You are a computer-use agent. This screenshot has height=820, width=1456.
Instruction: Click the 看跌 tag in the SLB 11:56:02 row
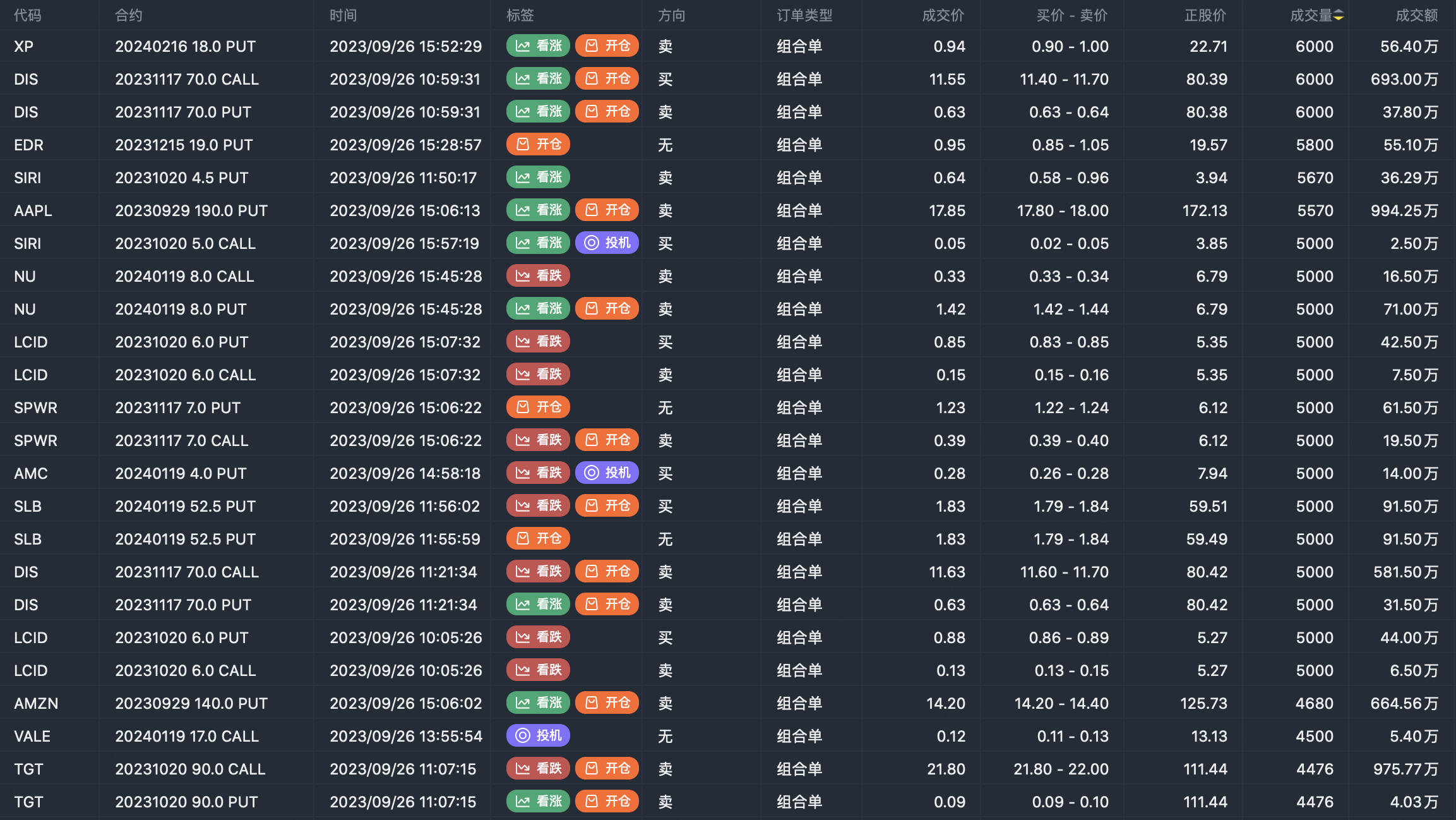tap(538, 505)
